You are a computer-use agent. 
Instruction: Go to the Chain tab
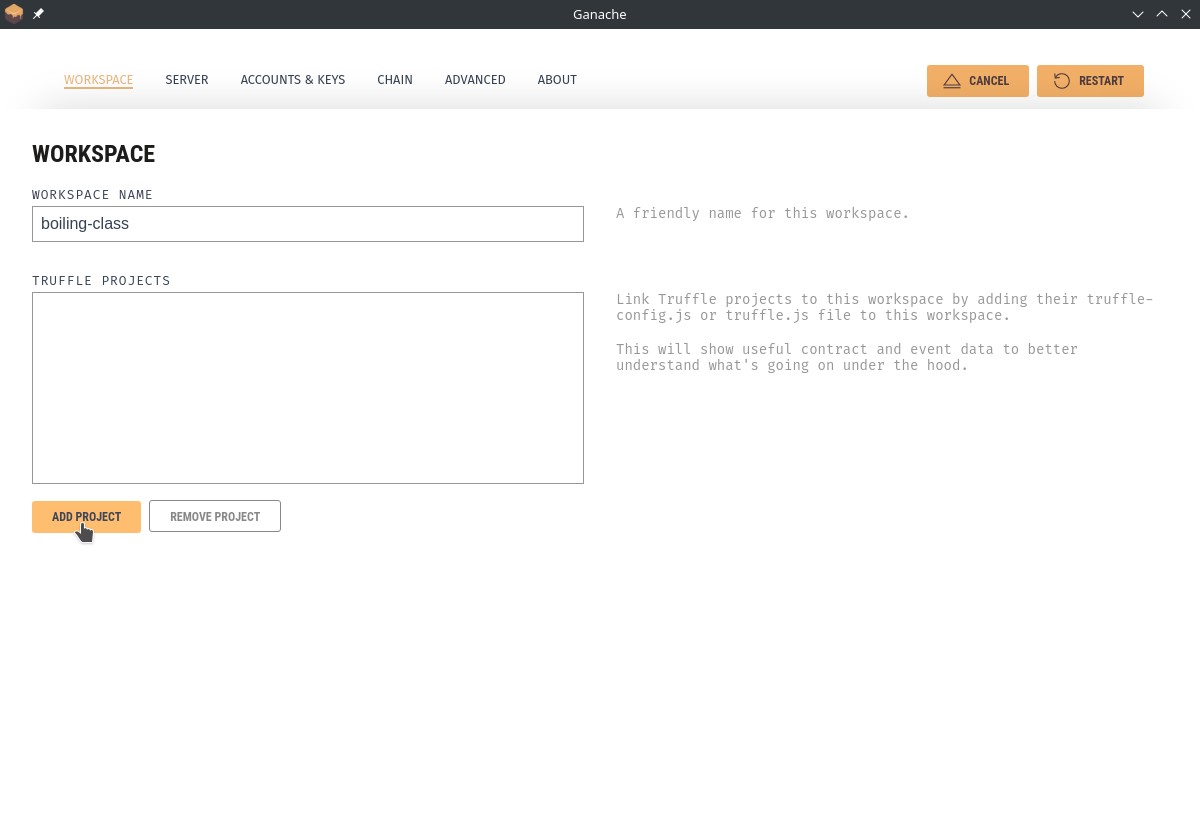(x=395, y=80)
